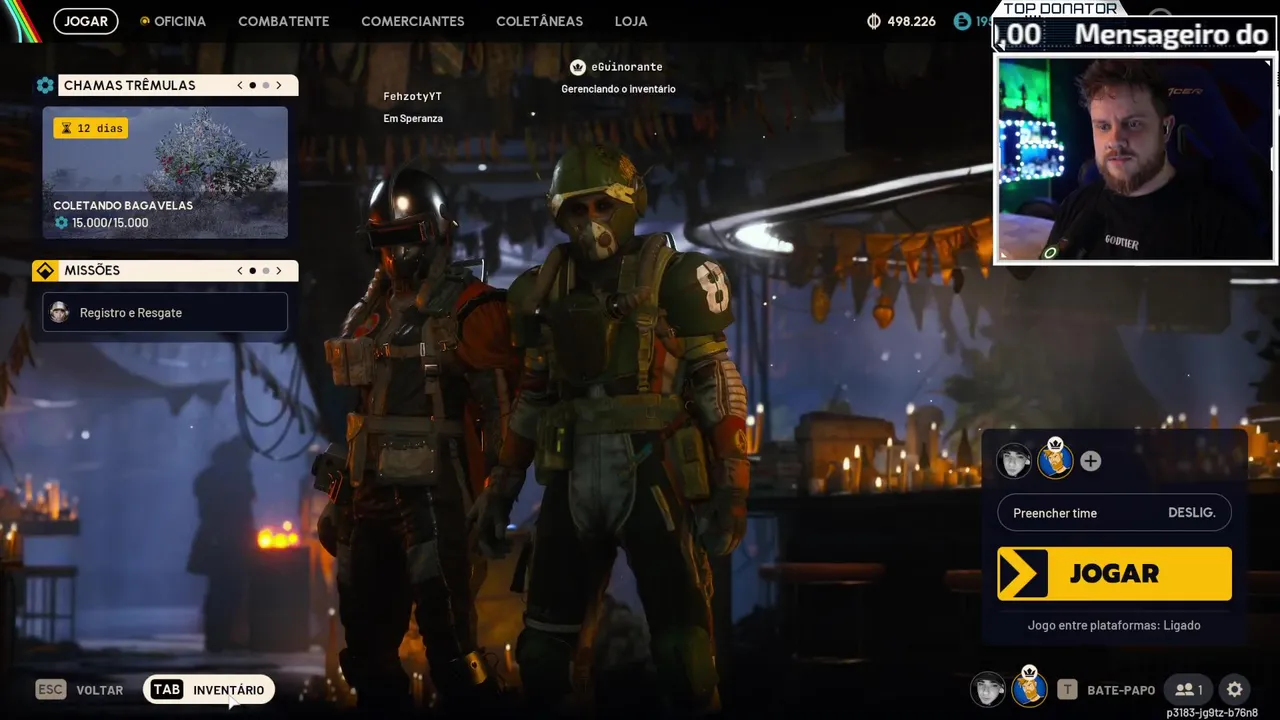This screenshot has height=720, width=1280.
Task: Click the CHAMAS TRÊMULAS header title
Action: click(130, 86)
